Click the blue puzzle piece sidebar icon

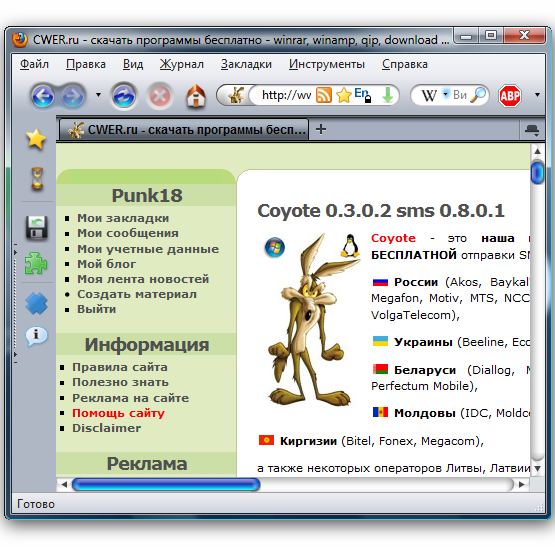36,304
